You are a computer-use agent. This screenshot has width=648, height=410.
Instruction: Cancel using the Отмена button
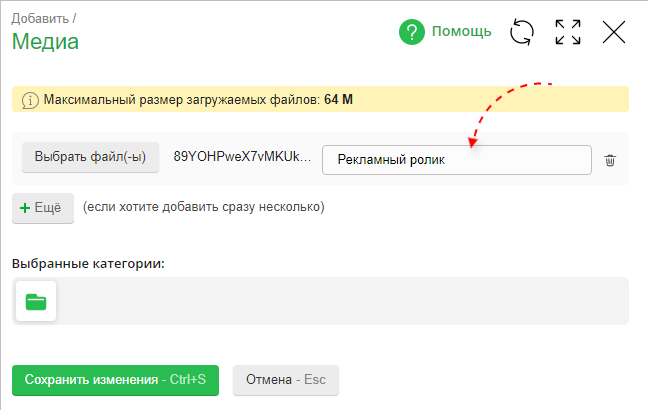click(x=286, y=380)
